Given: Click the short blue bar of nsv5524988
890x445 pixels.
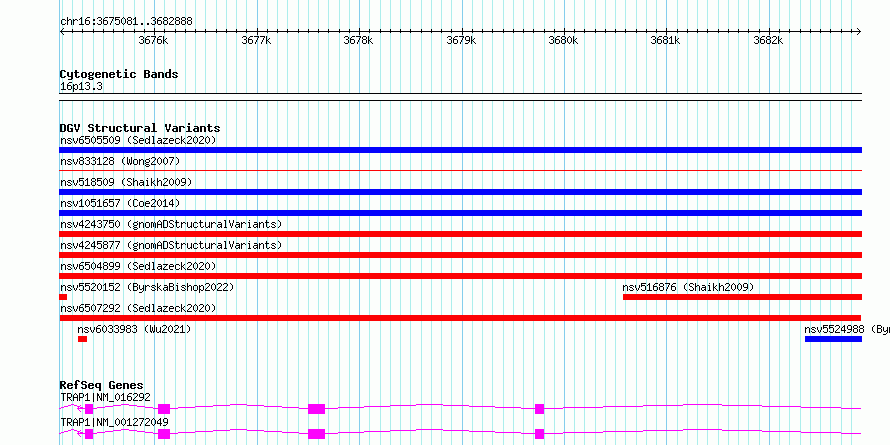Looking at the screenshot, I should pos(833,339).
